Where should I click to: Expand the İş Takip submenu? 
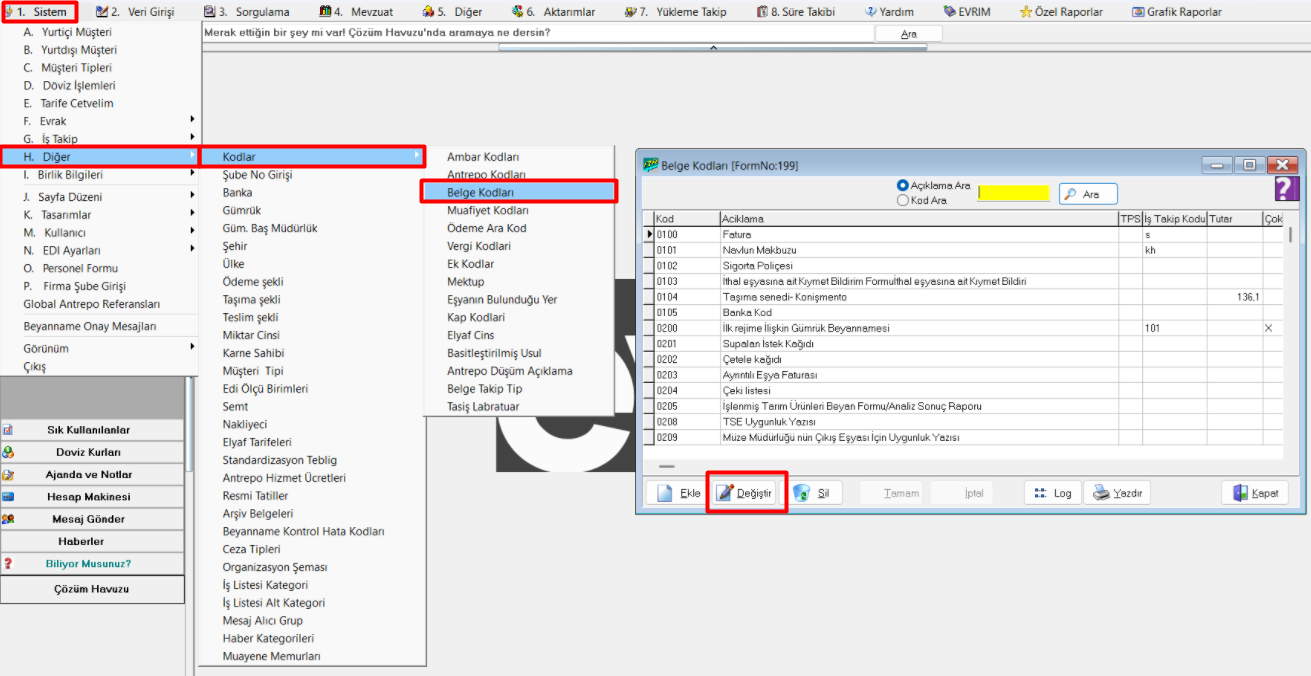point(100,139)
